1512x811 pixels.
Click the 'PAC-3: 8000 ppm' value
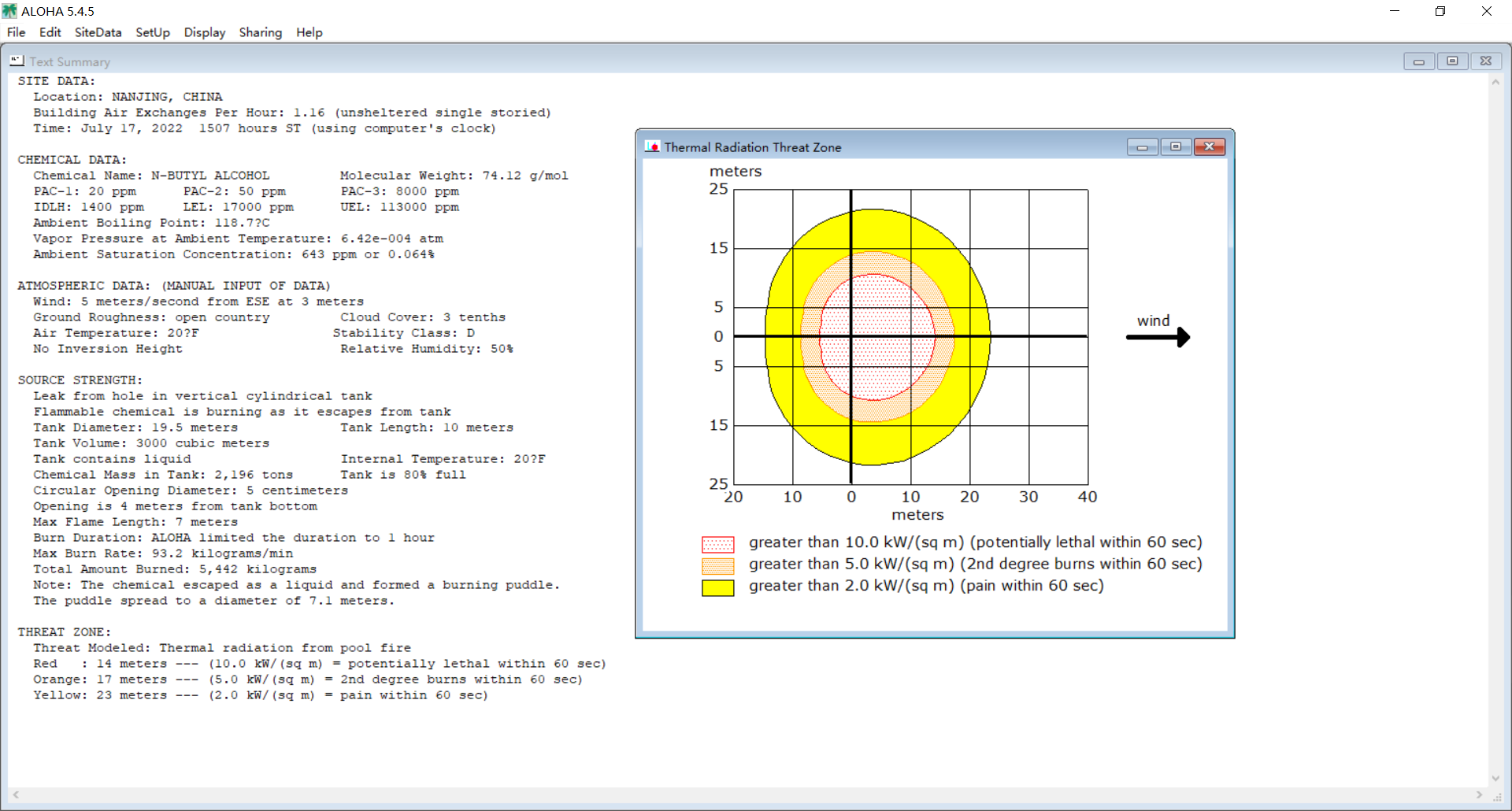(x=399, y=191)
